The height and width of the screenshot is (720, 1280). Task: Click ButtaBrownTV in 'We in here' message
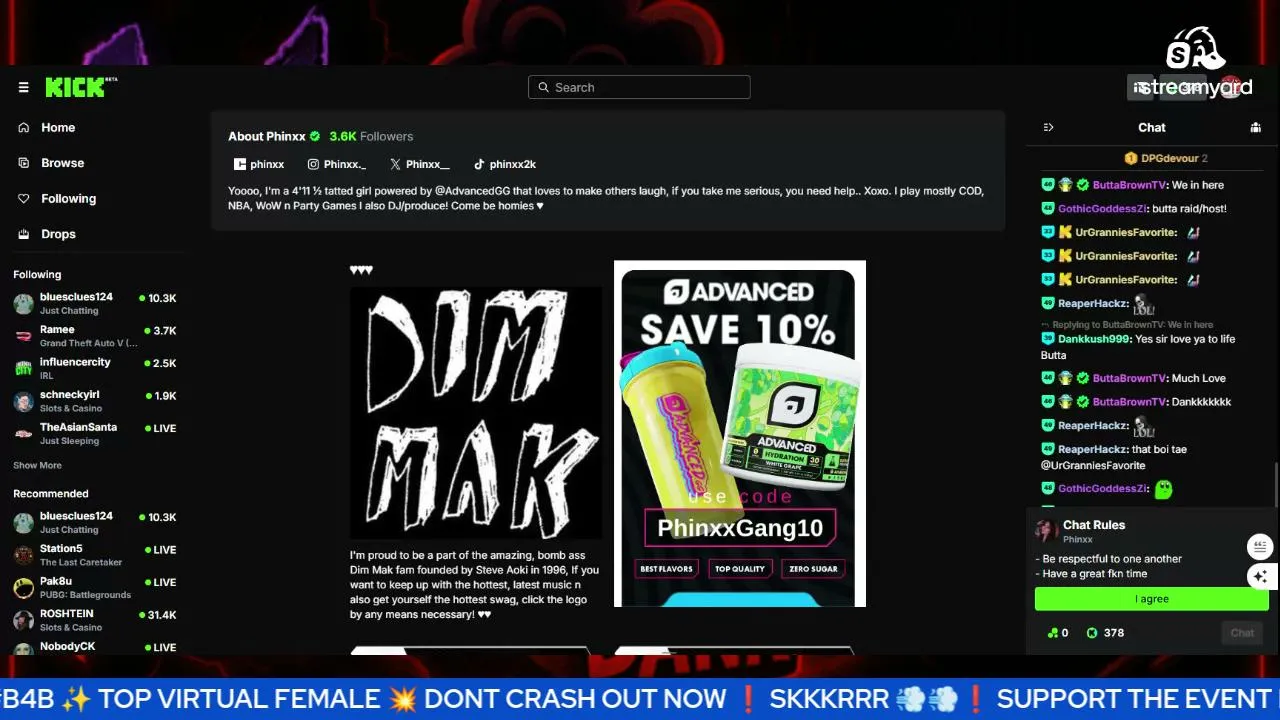1130,185
